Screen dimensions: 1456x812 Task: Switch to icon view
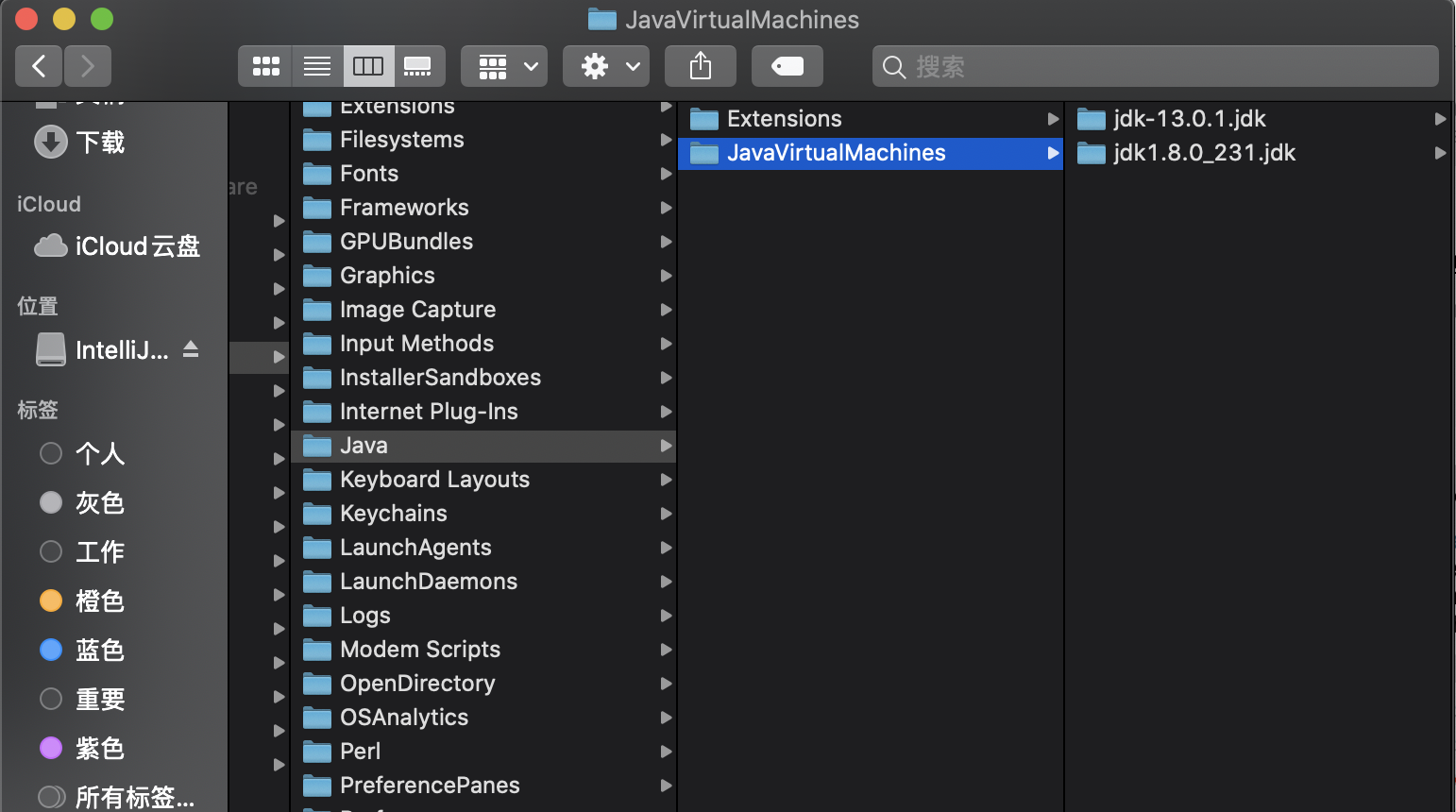[x=265, y=66]
